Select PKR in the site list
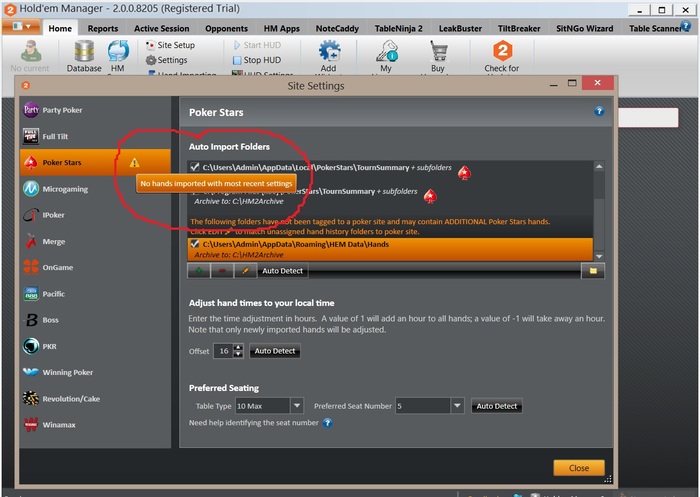 click(95, 347)
